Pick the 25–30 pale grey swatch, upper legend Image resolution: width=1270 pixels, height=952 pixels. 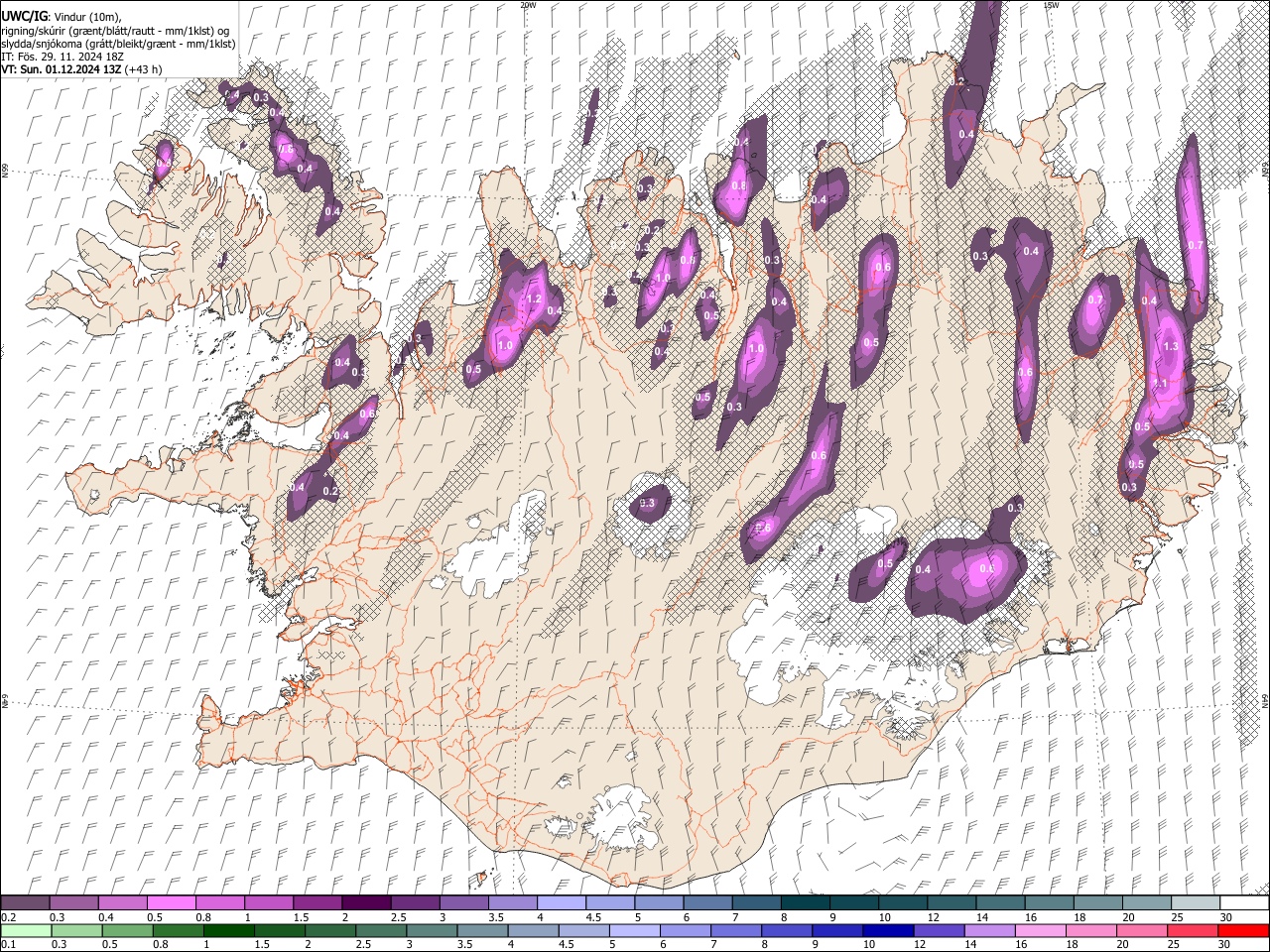click(x=1196, y=903)
